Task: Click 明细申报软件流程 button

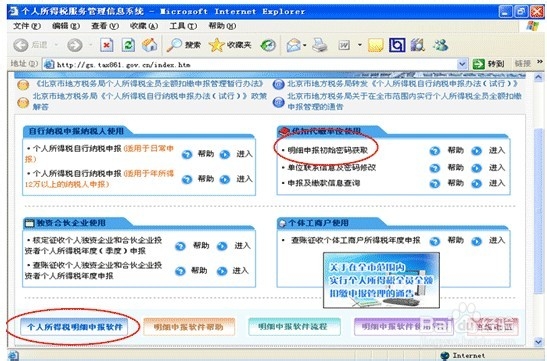Action: (294, 327)
